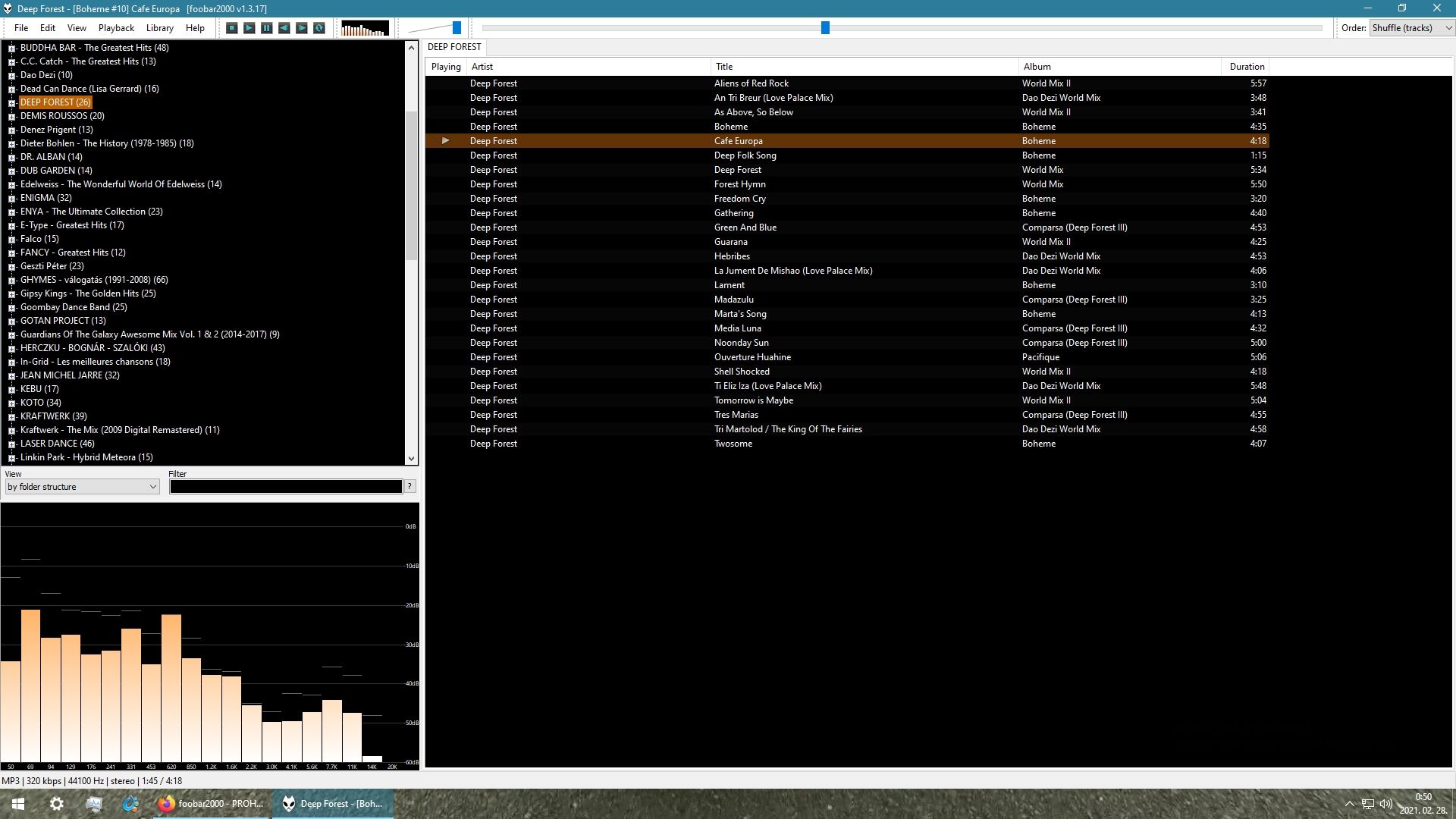
Task: Select the track Tres Marias
Action: [847, 415]
